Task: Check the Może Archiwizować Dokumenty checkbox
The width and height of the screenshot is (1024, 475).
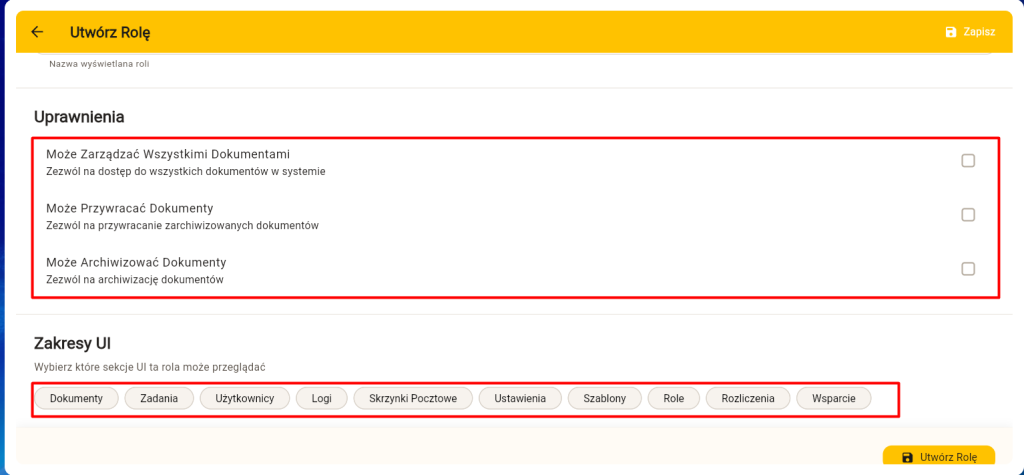Action: tap(967, 269)
